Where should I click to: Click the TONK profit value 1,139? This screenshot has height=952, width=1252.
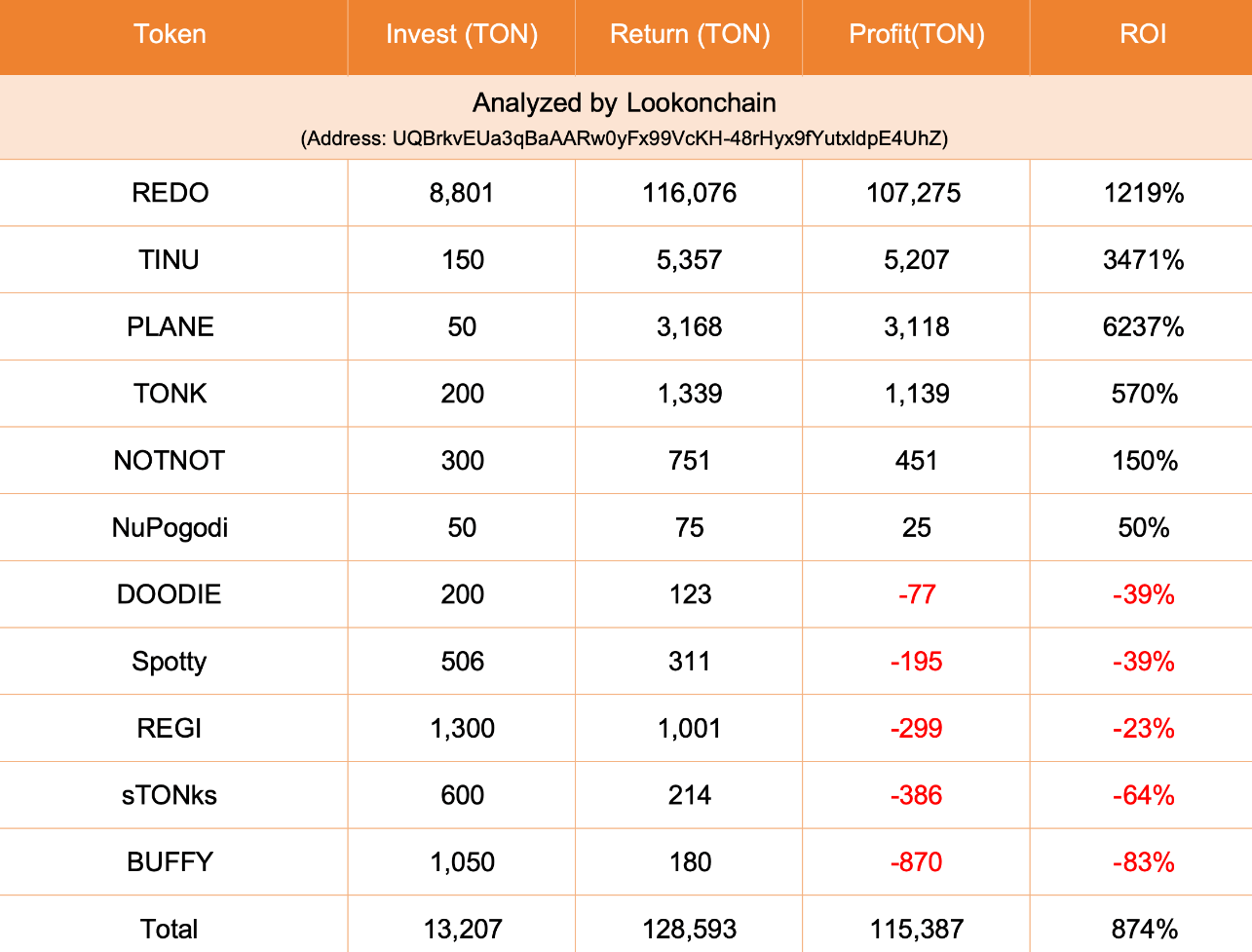(917, 394)
